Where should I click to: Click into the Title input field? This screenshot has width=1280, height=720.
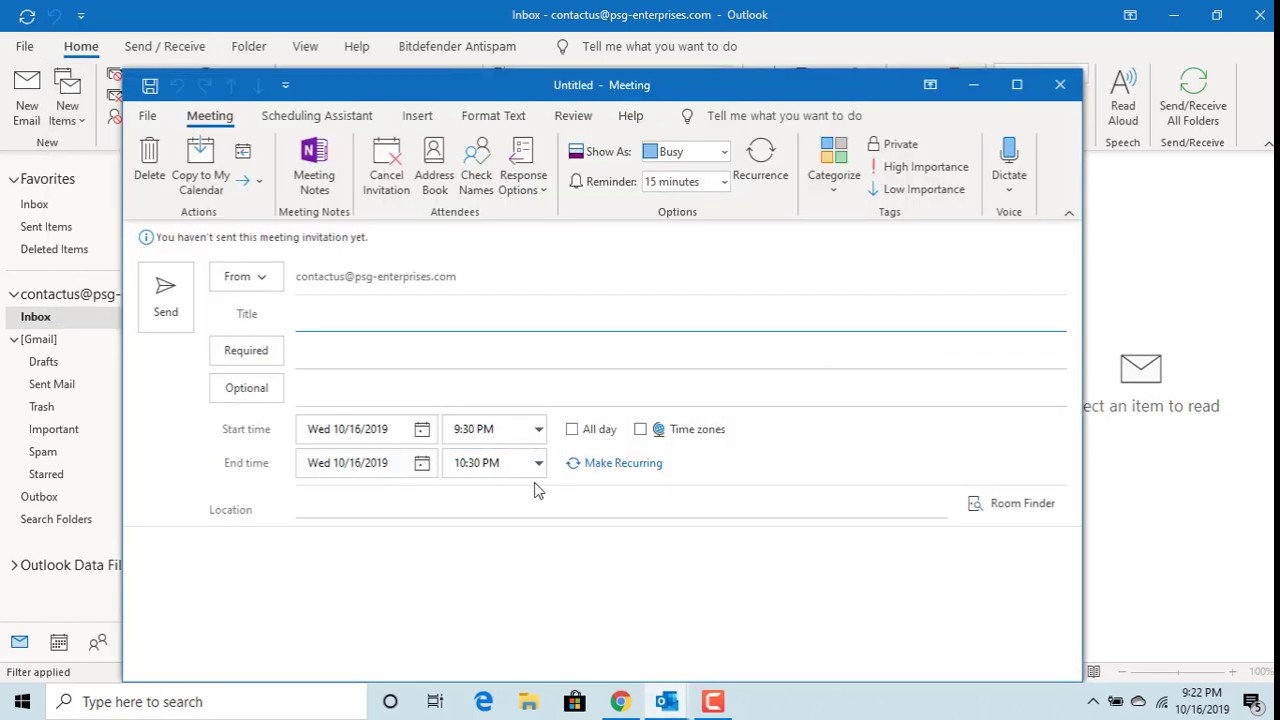(x=681, y=314)
